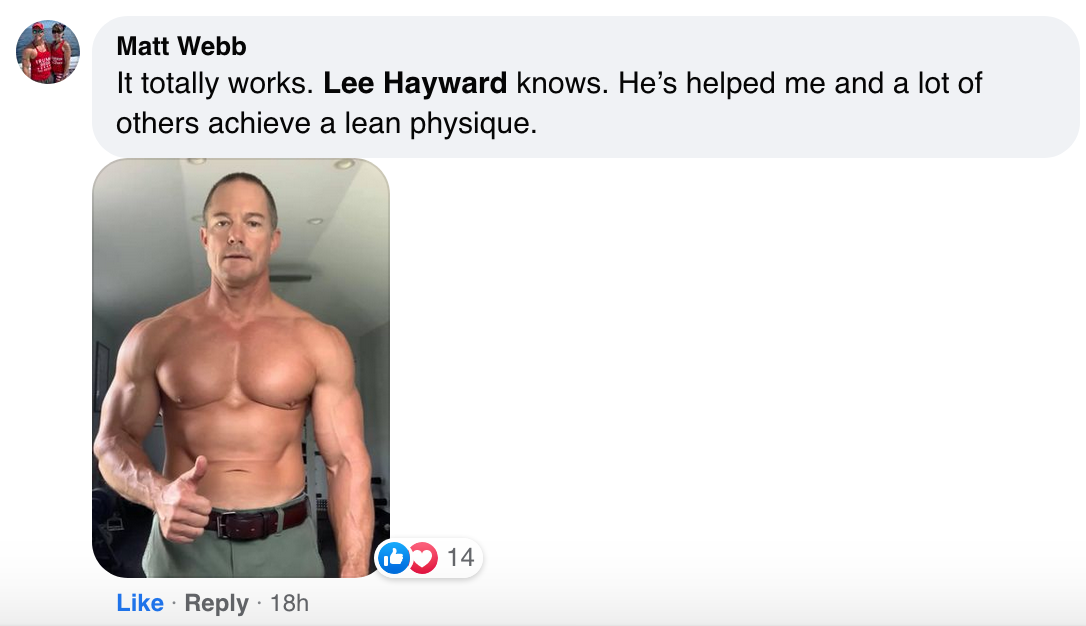
Task: Click the Matt Webb commenter name
Action: pos(181,46)
